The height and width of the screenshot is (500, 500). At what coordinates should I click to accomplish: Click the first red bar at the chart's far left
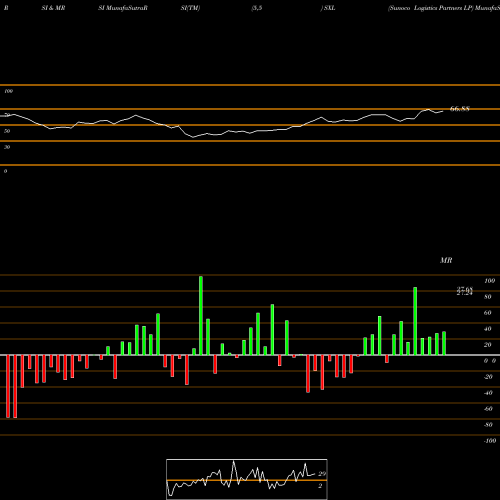point(8,386)
